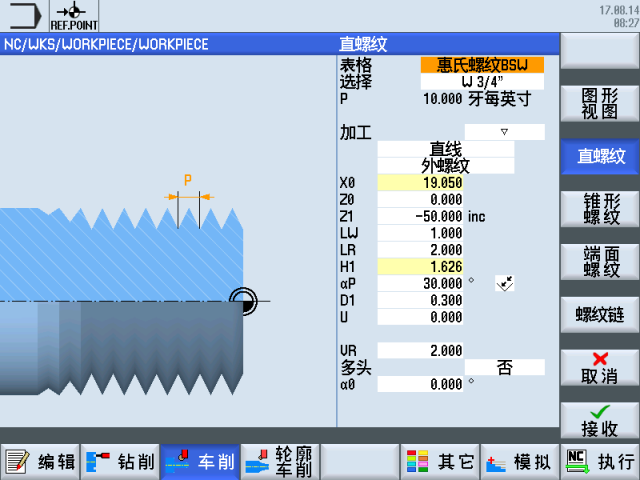Viewport: 640px width, 480px height.
Task: Click the LR field with 2.000
Action: [420, 250]
